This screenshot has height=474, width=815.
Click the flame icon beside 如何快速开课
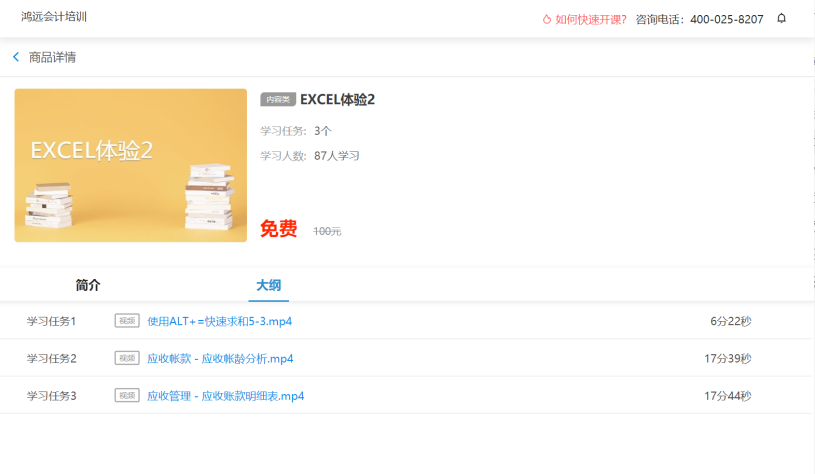(547, 20)
